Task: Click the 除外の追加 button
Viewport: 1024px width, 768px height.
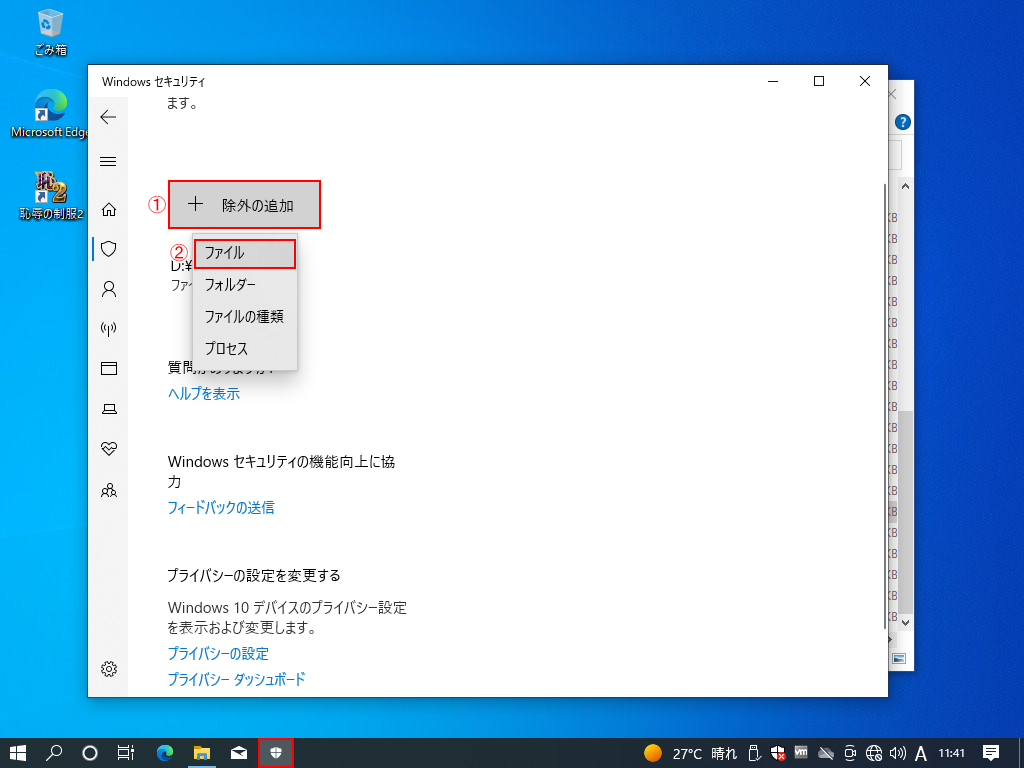Action: point(245,205)
